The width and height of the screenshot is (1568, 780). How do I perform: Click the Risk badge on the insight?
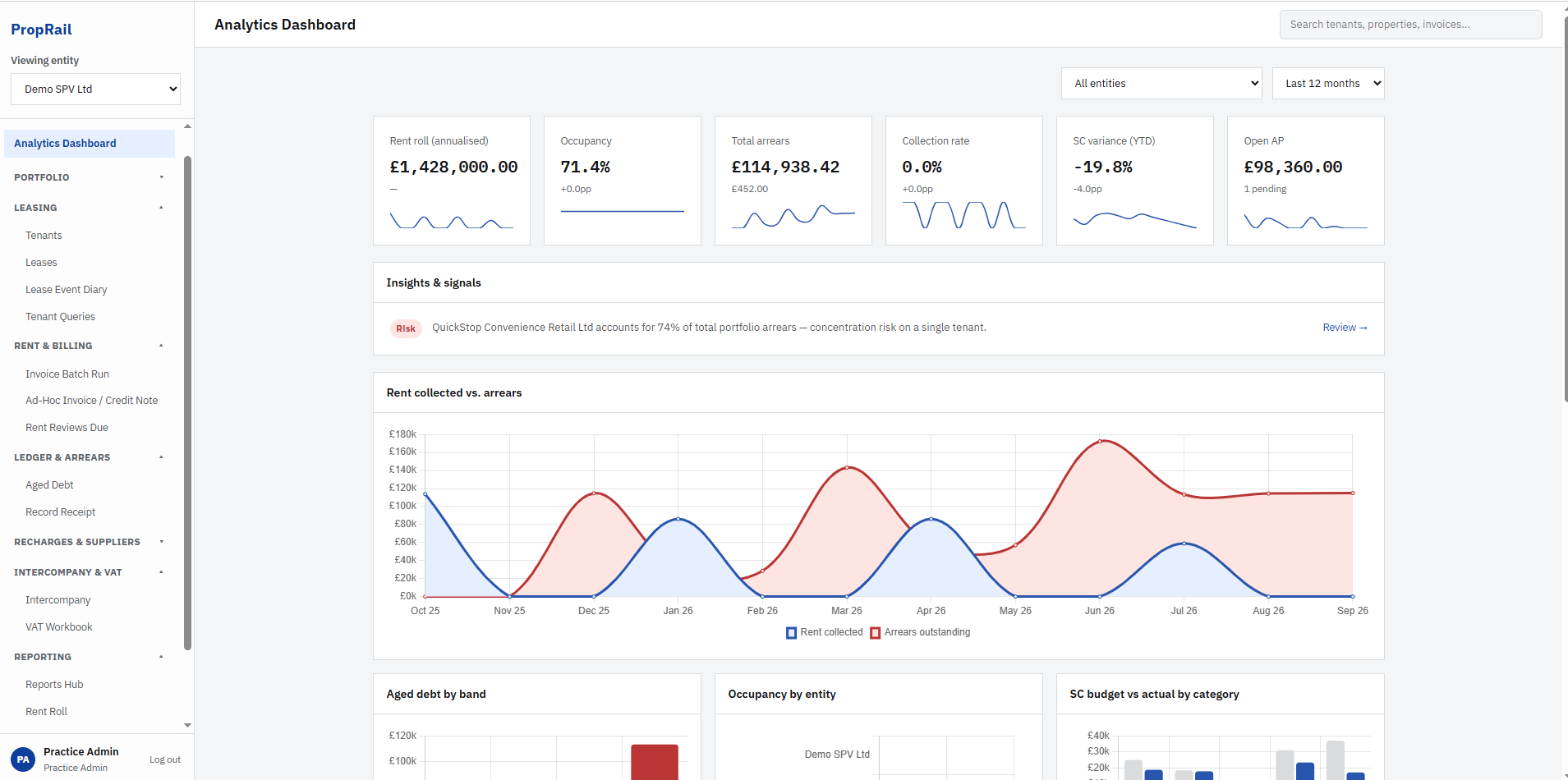pyautogui.click(x=406, y=328)
